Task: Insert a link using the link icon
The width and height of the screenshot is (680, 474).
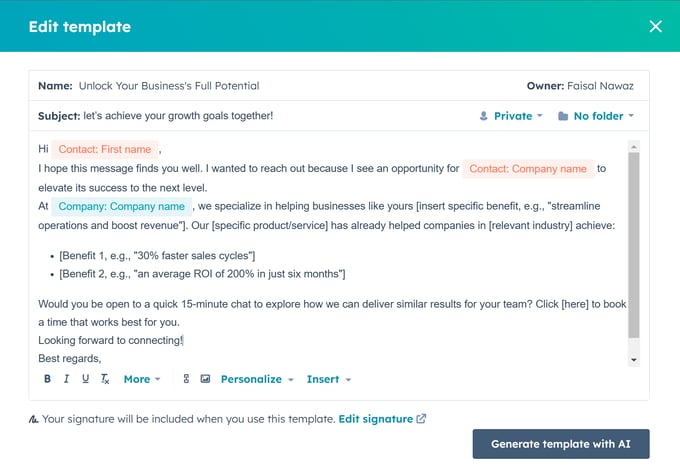Action: [x=186, y=379]
